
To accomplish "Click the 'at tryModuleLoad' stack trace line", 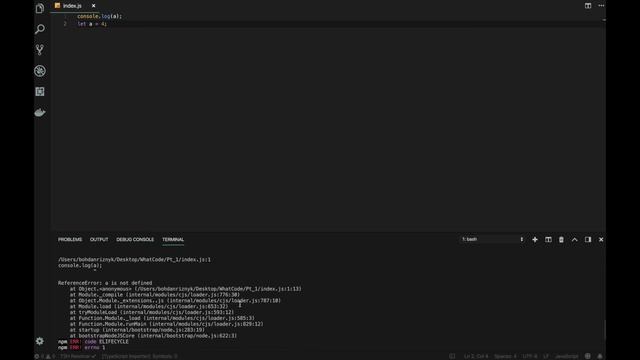I will 152,312.
